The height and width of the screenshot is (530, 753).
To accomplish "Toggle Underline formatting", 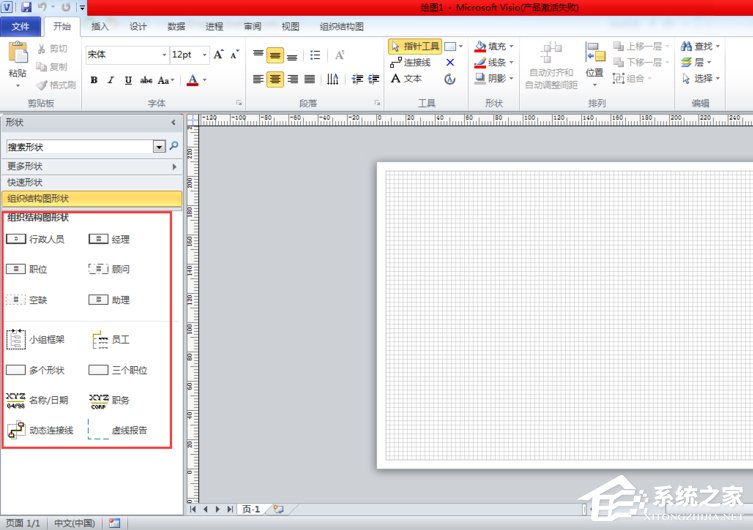I will click(128, 80).
